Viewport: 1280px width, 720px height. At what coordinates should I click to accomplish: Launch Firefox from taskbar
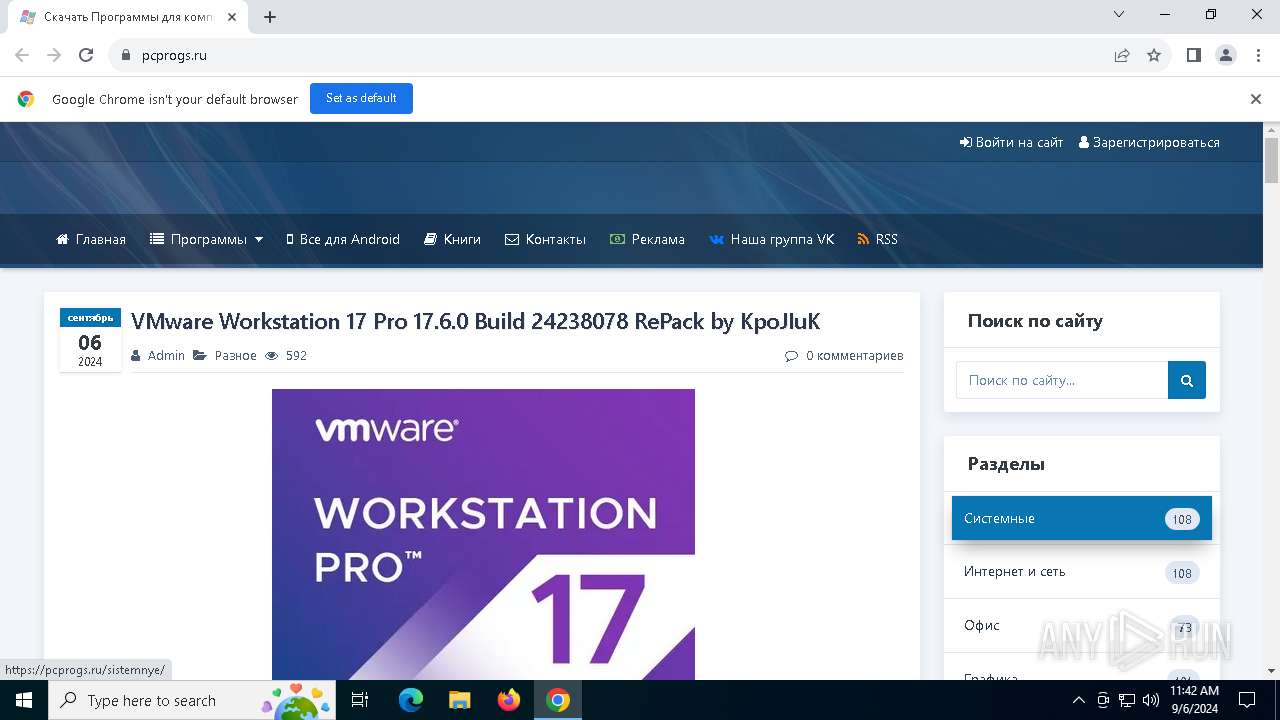(x=509, y=700)
